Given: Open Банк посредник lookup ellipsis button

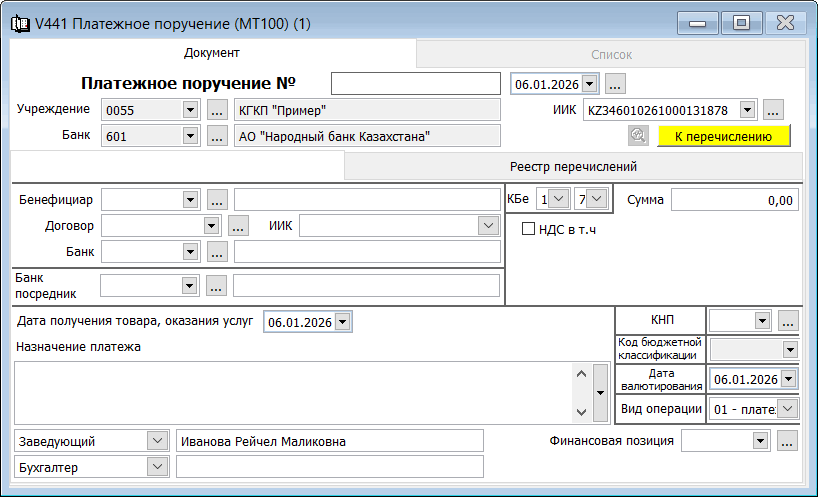Looking at the screenshot, I should [217, 286].
